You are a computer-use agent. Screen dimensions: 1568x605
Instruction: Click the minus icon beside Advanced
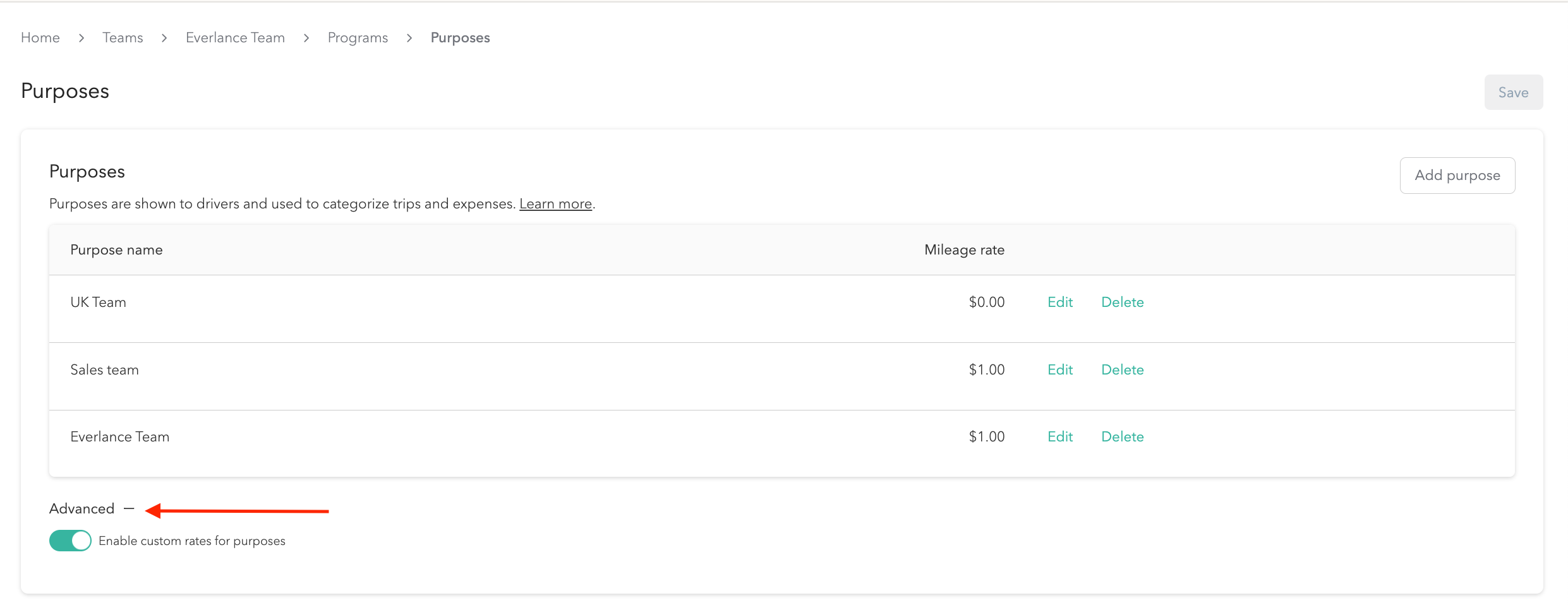click(130, 509)
